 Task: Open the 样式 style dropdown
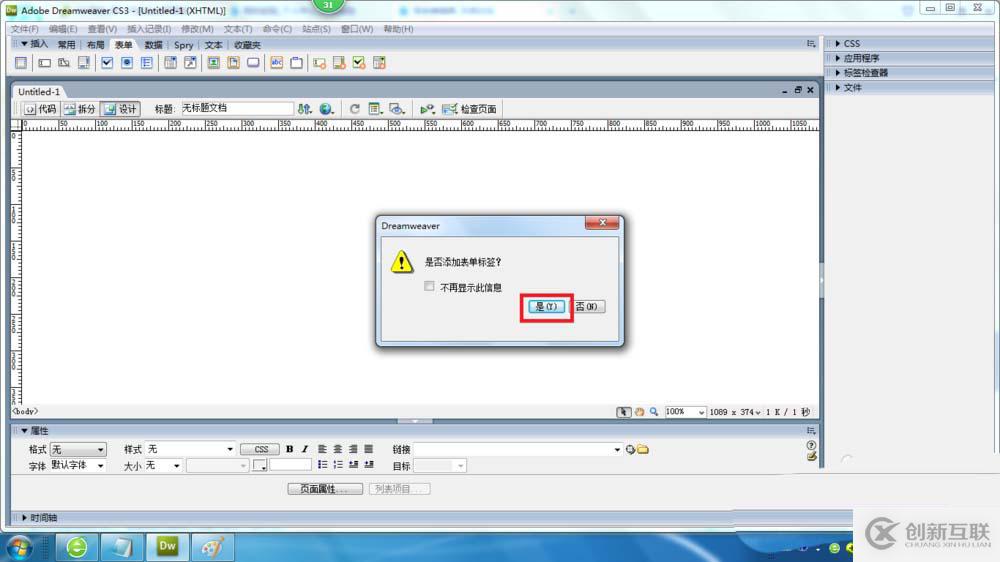[x=190, y=450]
